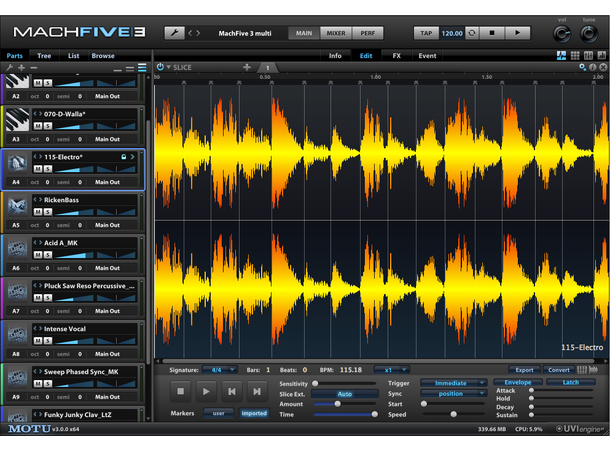Adjust the Sensitivity slider
Viewport: 610px width, 450px height.
coord(345,383)
